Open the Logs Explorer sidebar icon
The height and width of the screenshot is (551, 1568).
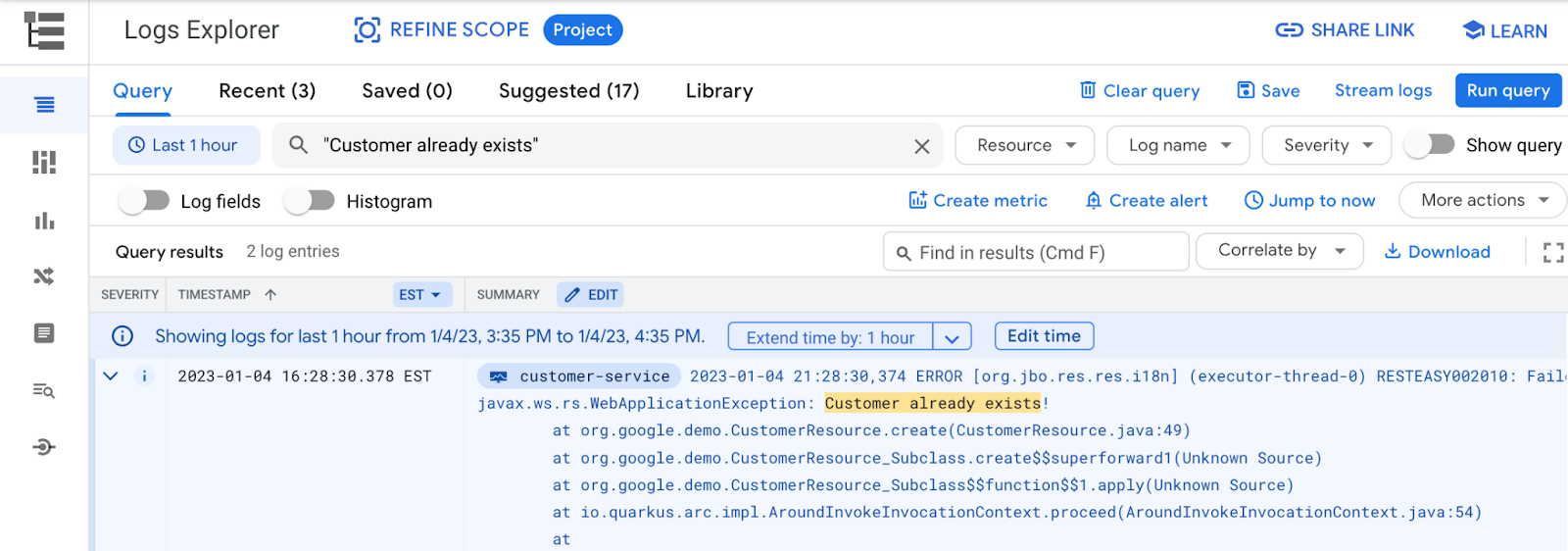(x=44, y=105)
